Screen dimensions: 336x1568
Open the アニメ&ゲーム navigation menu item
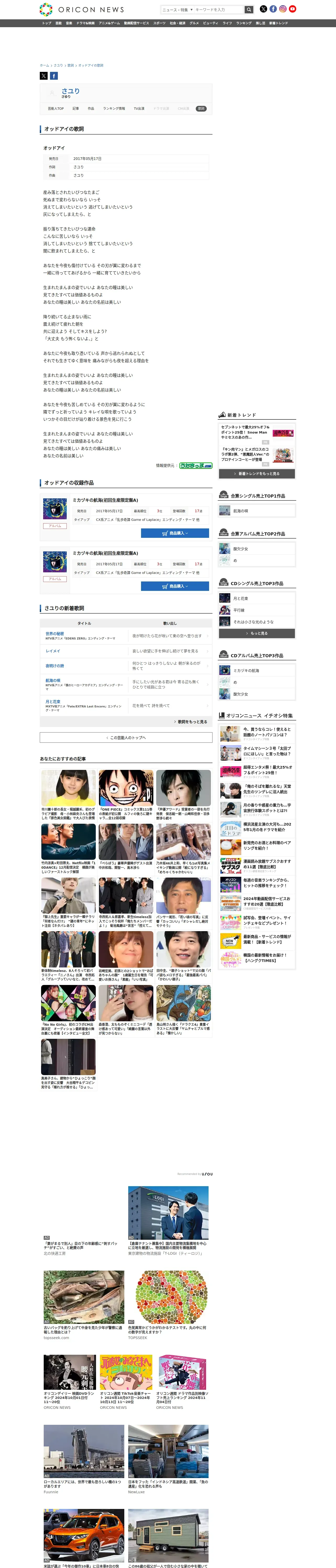tap(110, 23)
